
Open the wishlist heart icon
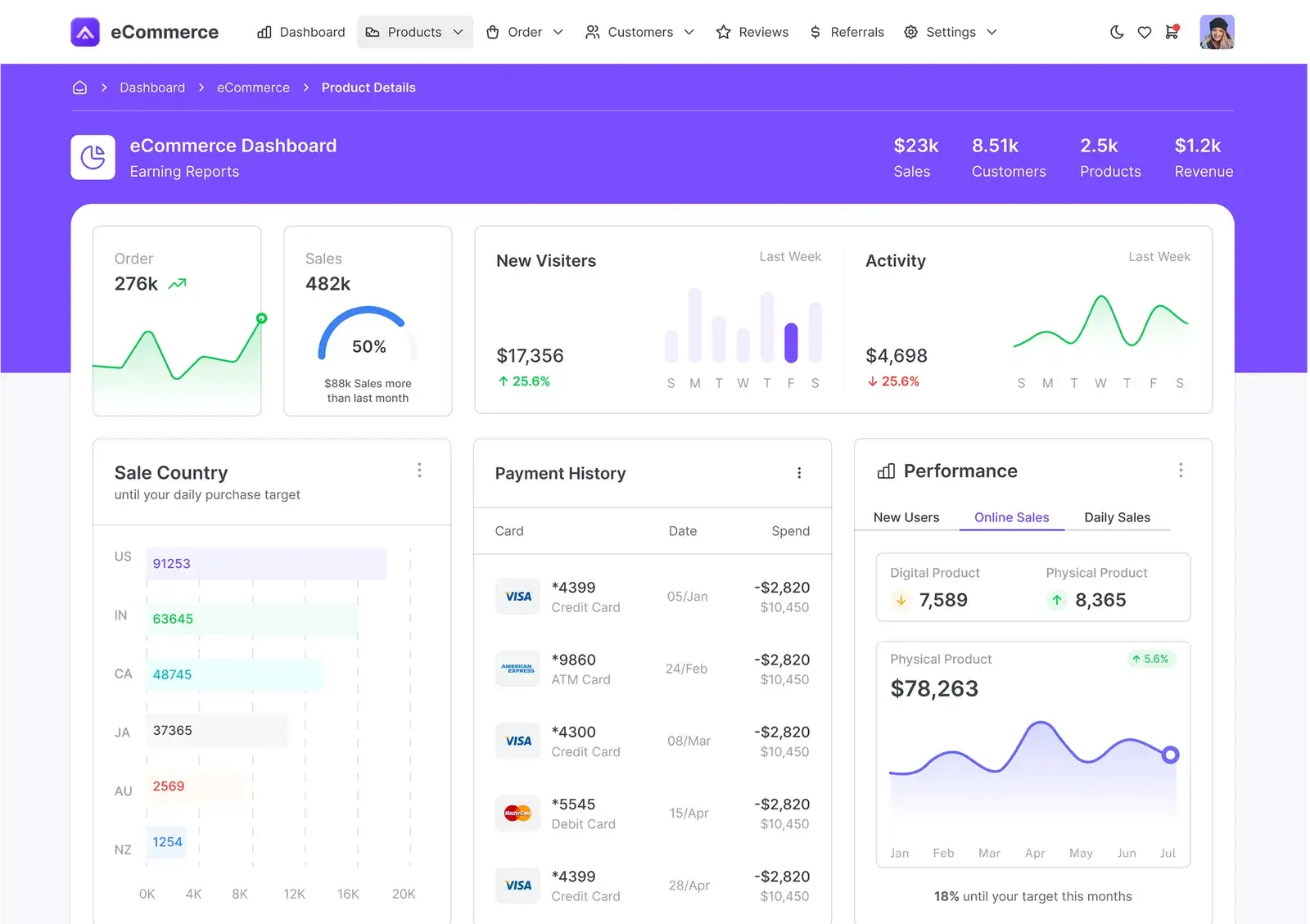coord(1145,33)
